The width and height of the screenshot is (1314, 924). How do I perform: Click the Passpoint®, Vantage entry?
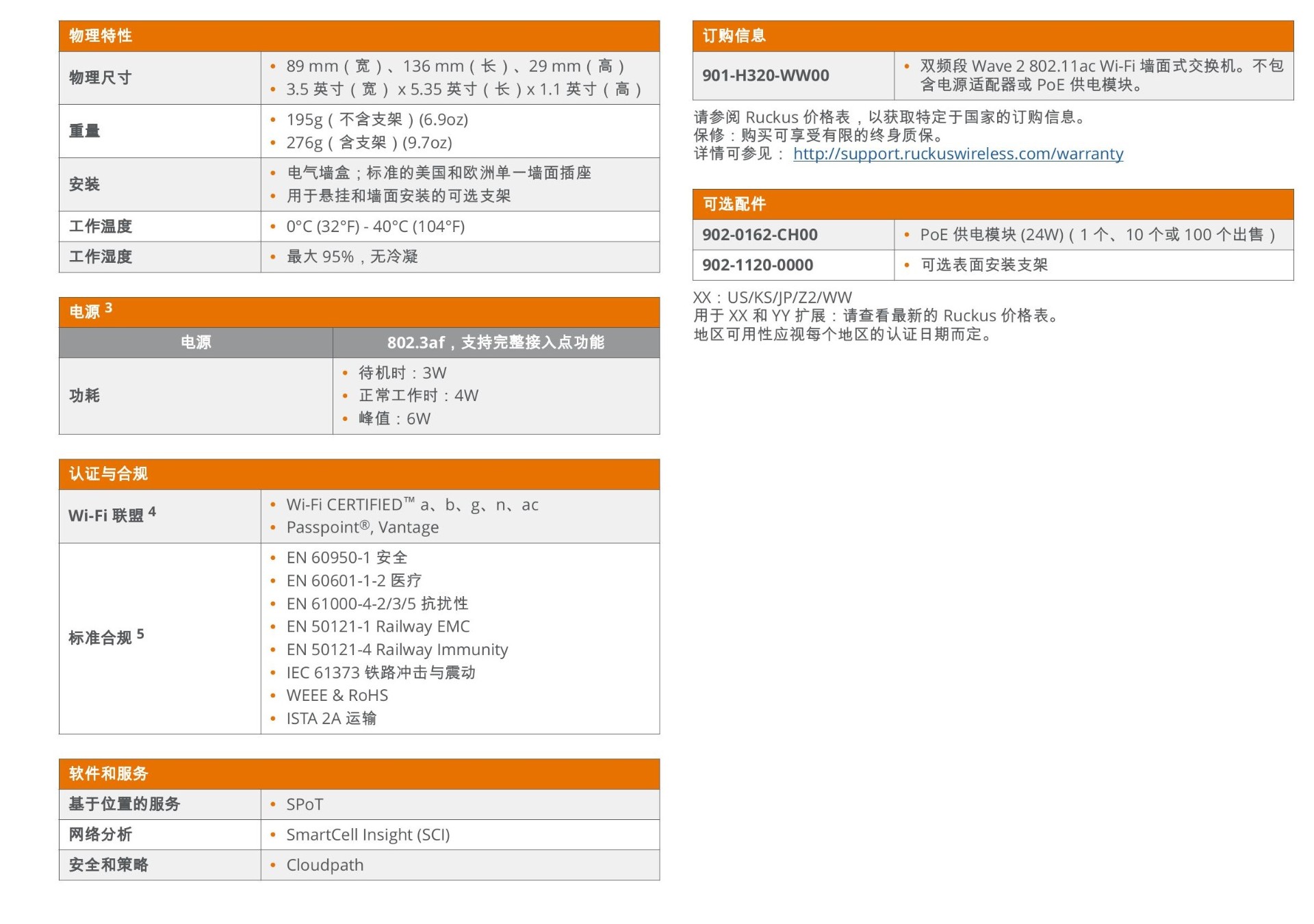coord(363,528)
